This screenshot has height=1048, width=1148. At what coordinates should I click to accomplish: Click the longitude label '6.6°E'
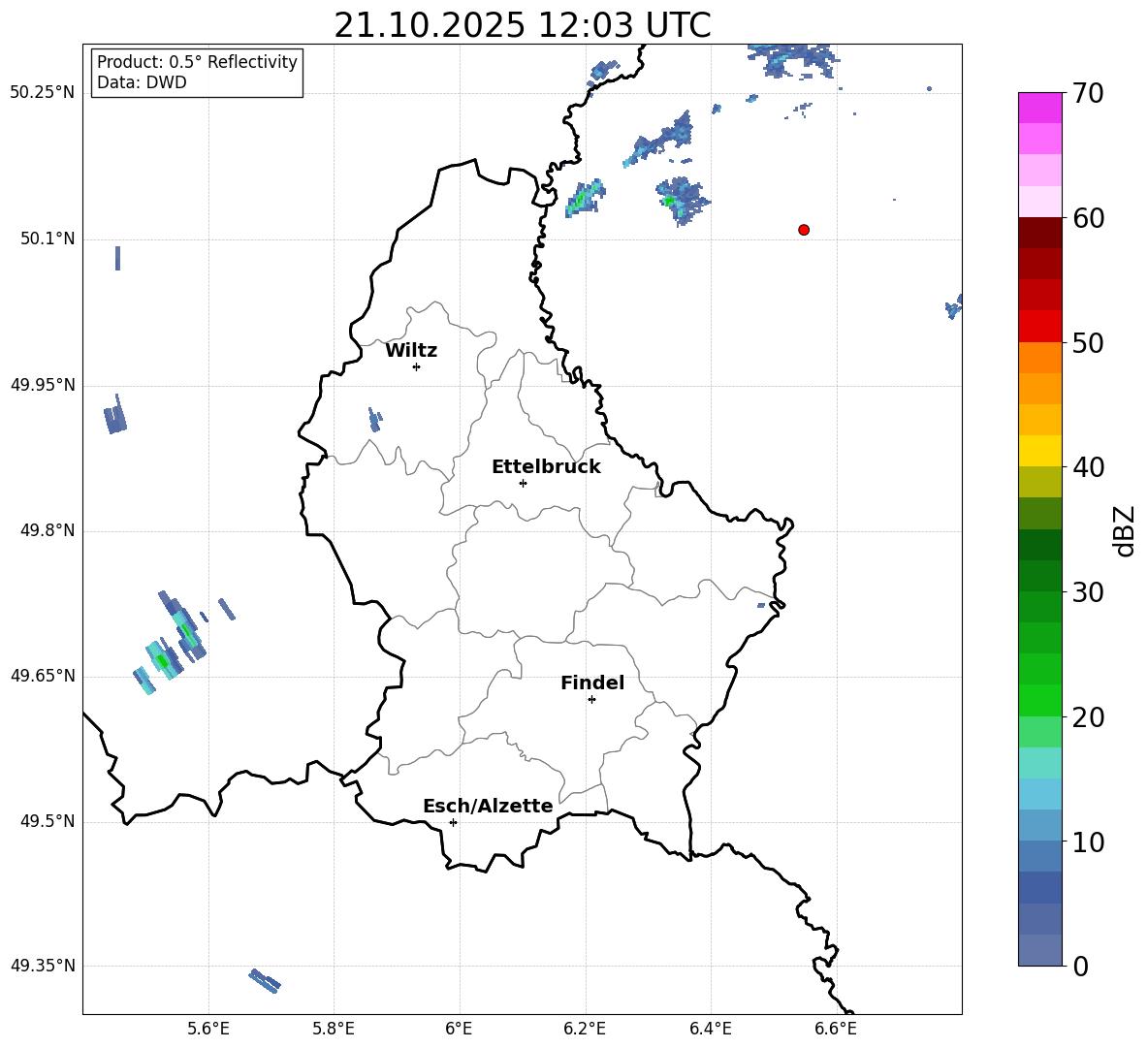point(836,1029)
